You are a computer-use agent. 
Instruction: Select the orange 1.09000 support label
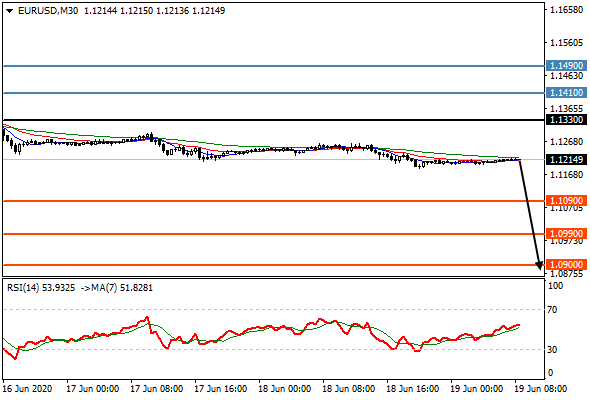coord(566,265)
